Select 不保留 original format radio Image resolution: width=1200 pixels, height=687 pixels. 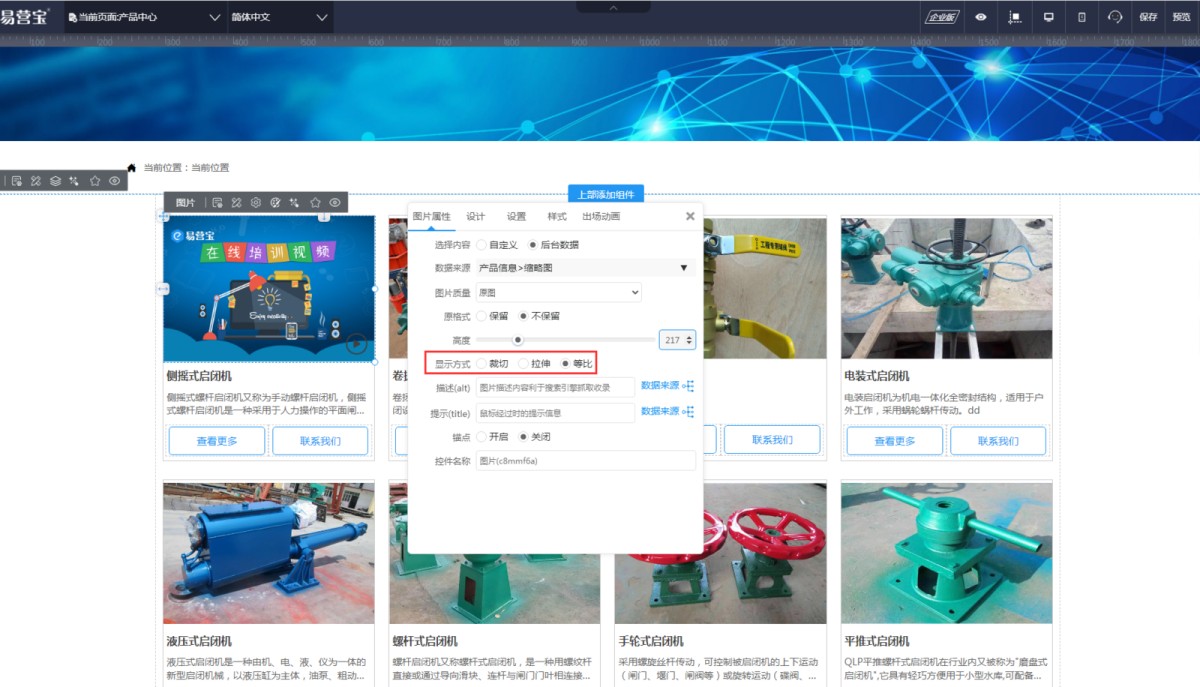point(523,316)
